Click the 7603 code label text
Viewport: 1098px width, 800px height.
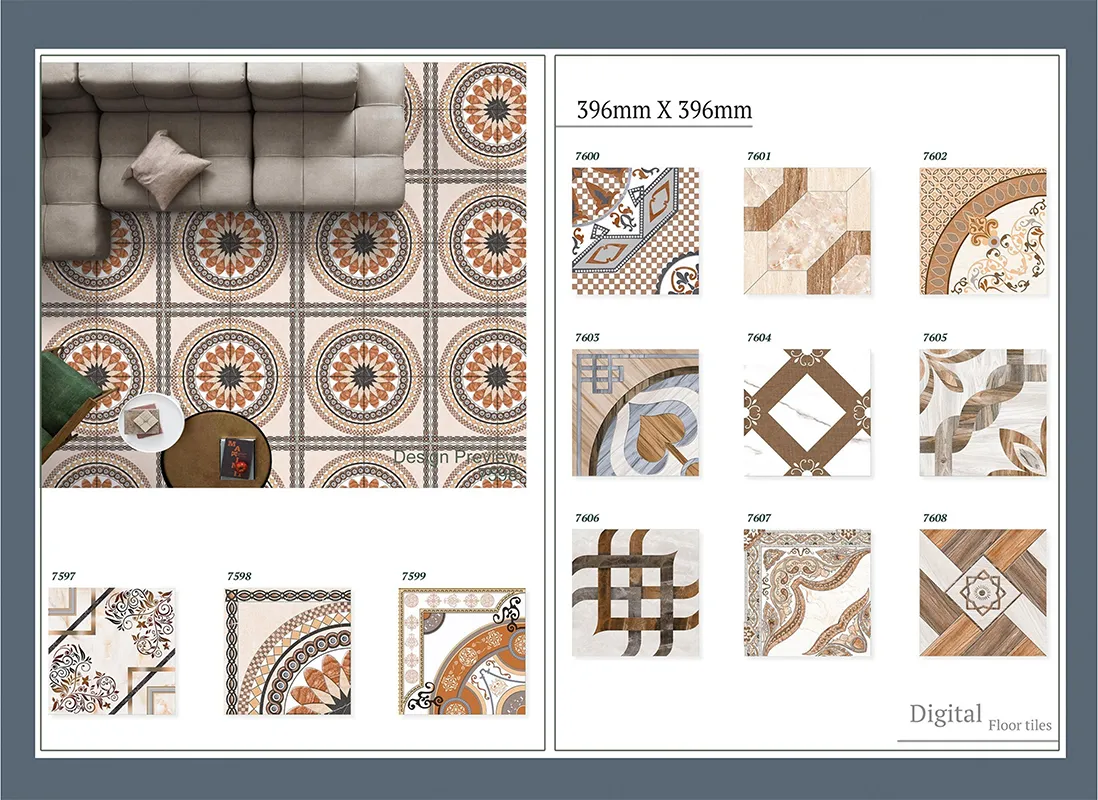point(587,338)
